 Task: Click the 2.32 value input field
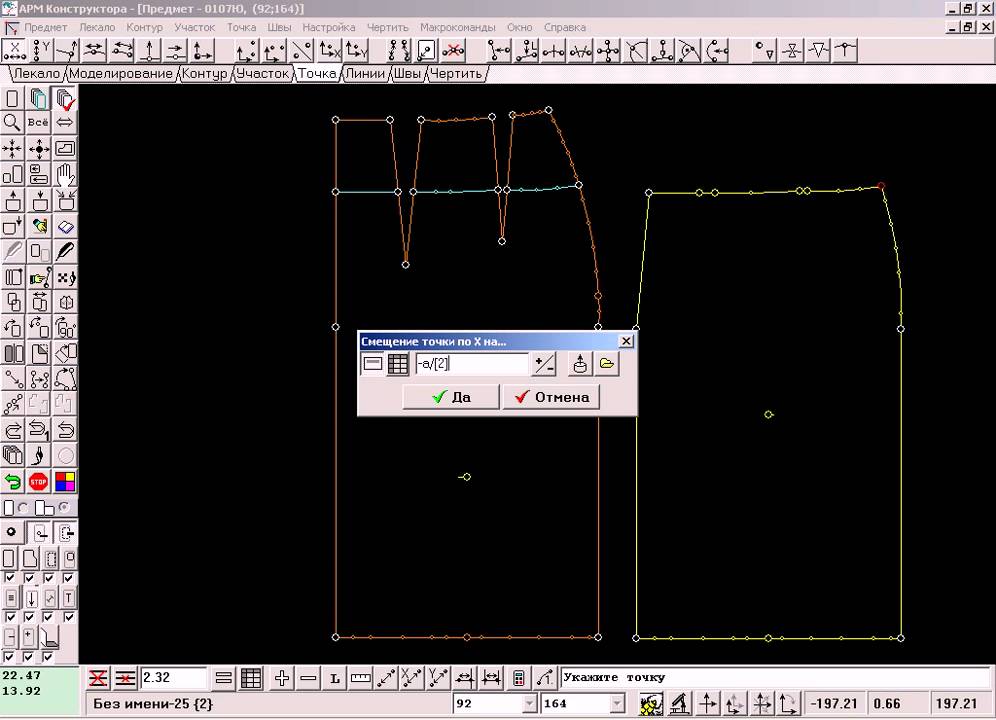tap(173, 678)
